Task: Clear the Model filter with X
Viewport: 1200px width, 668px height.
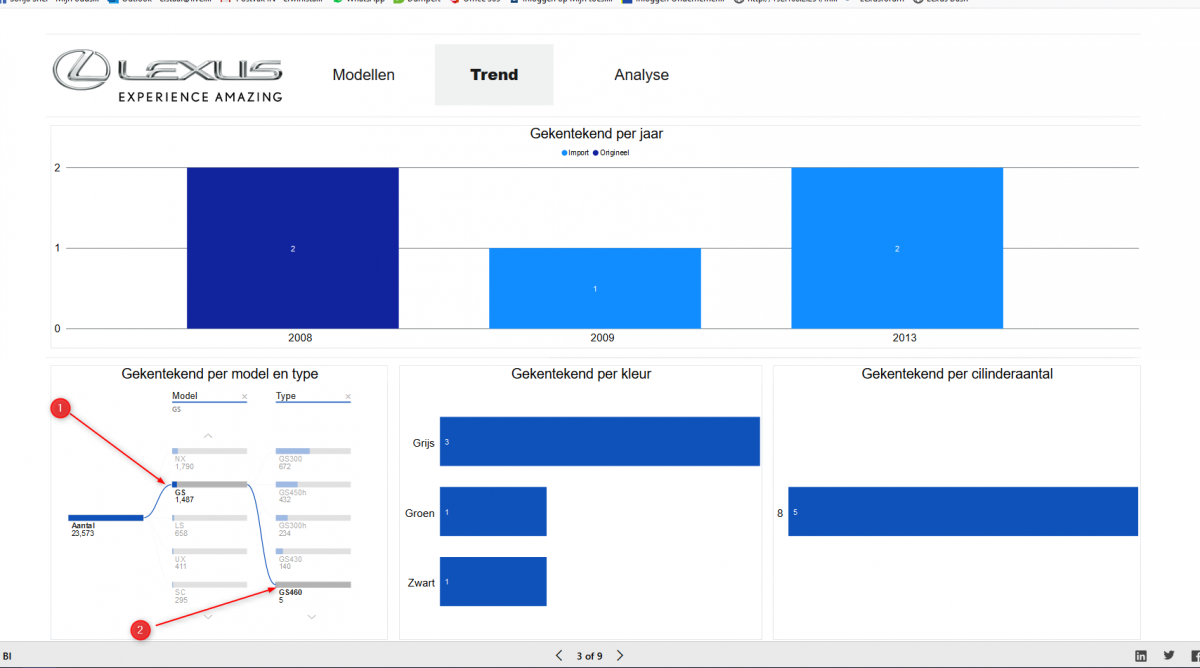Action: [244, 397]
